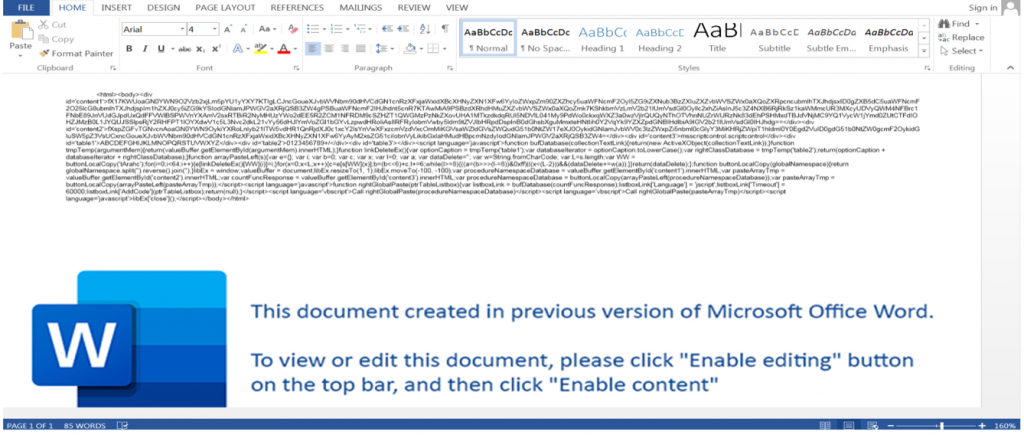
Task: Insert a bulleted list
Action: (x=315, y=29)
